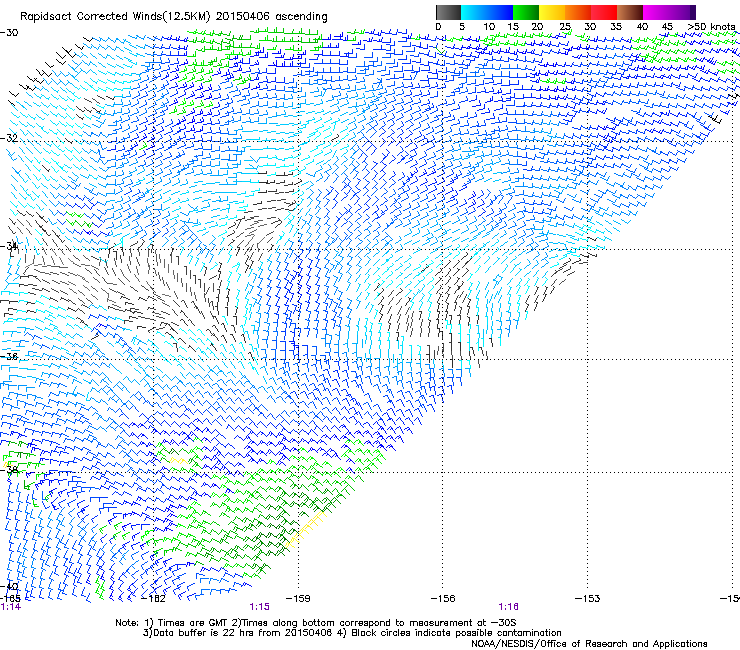This screenshot has height=650, width=740.
Task: Click the longitude label '-162'
Action: point(154,599)
